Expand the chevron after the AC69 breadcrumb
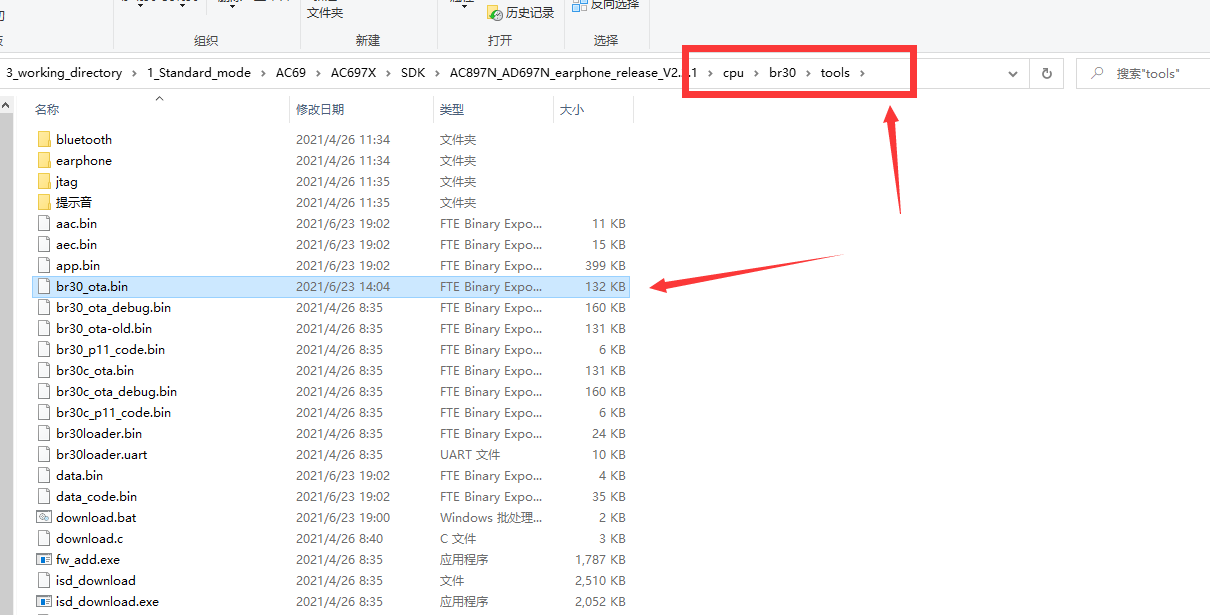Screen dimensions: 1210x615 point(318,73)
